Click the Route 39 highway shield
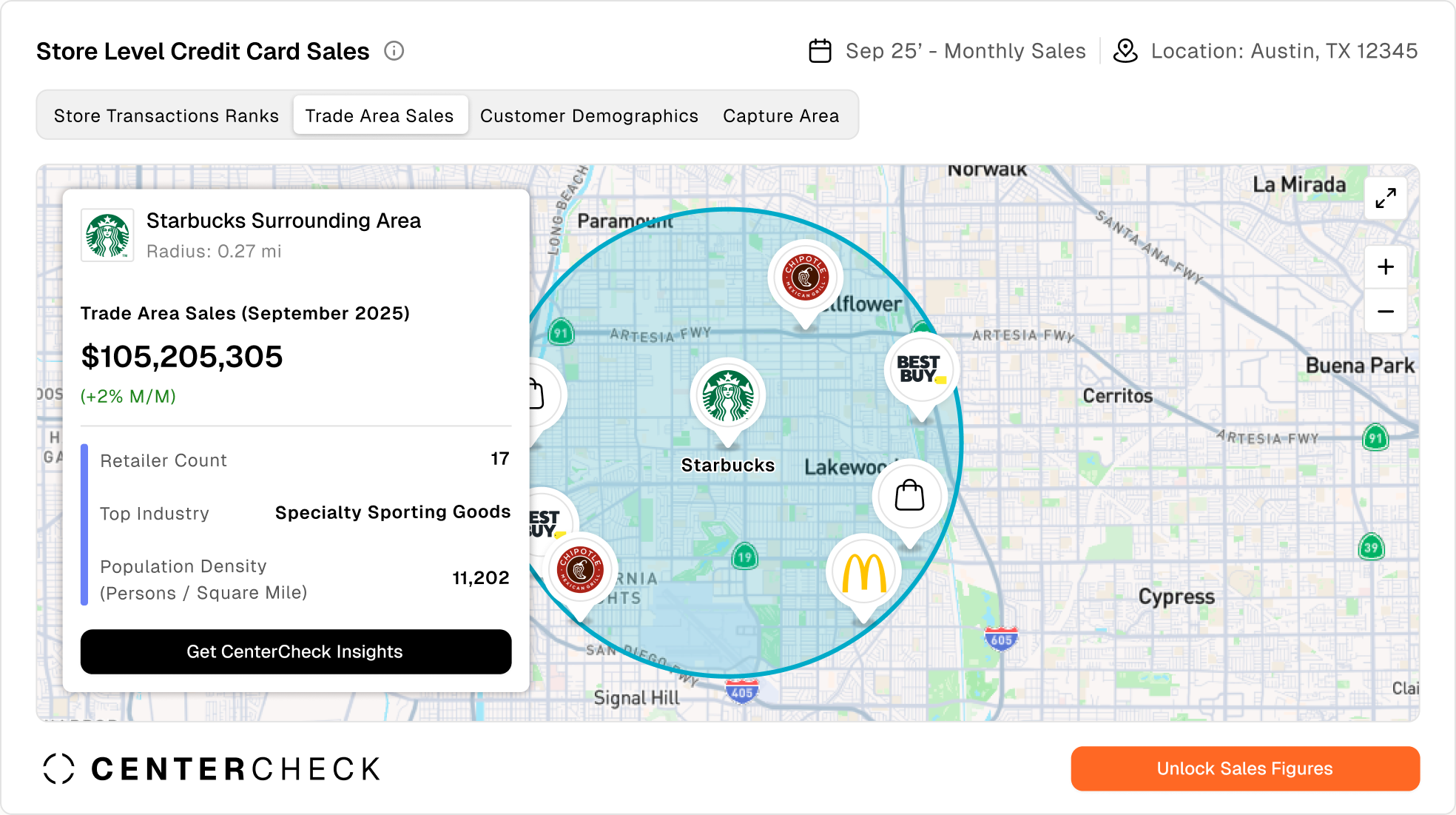The width and height of the screenshot is (1456, 815). [x=1371, y=547]
